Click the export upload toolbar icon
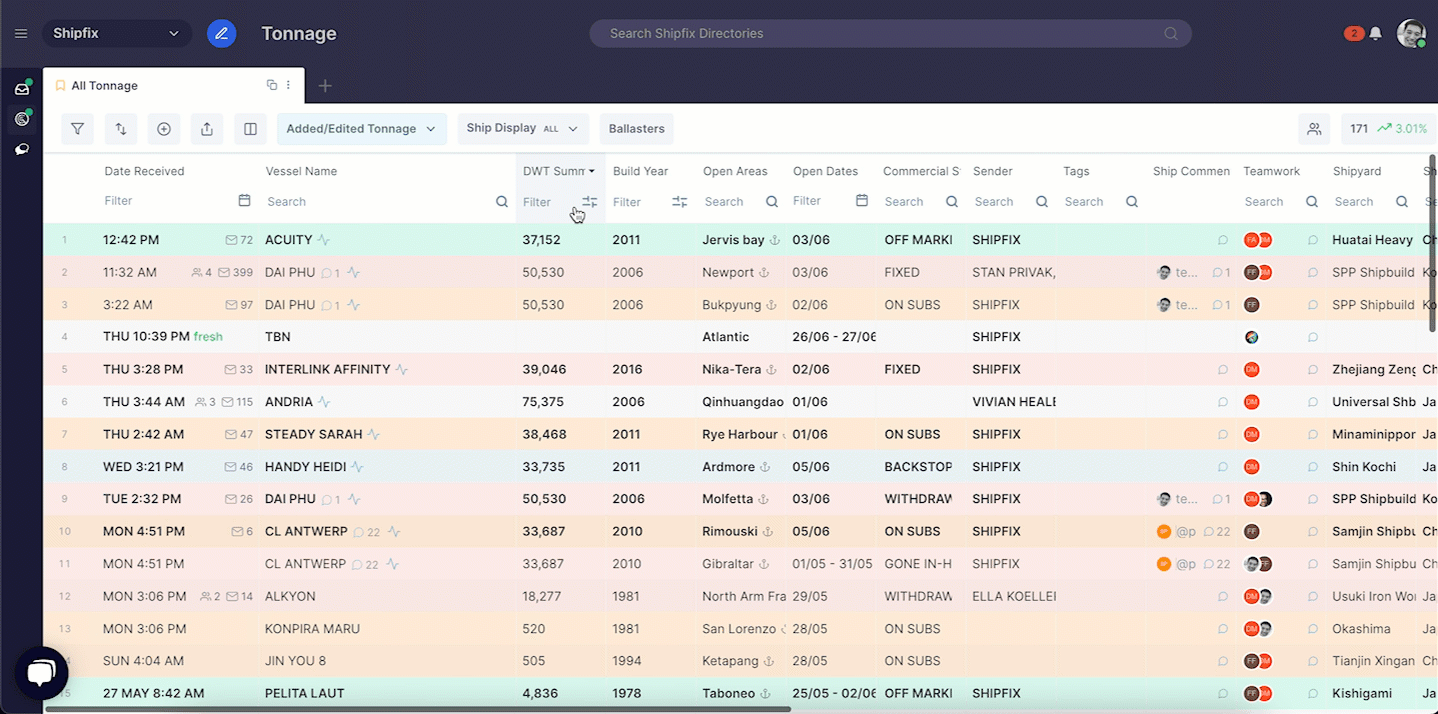 coord(207,129)
